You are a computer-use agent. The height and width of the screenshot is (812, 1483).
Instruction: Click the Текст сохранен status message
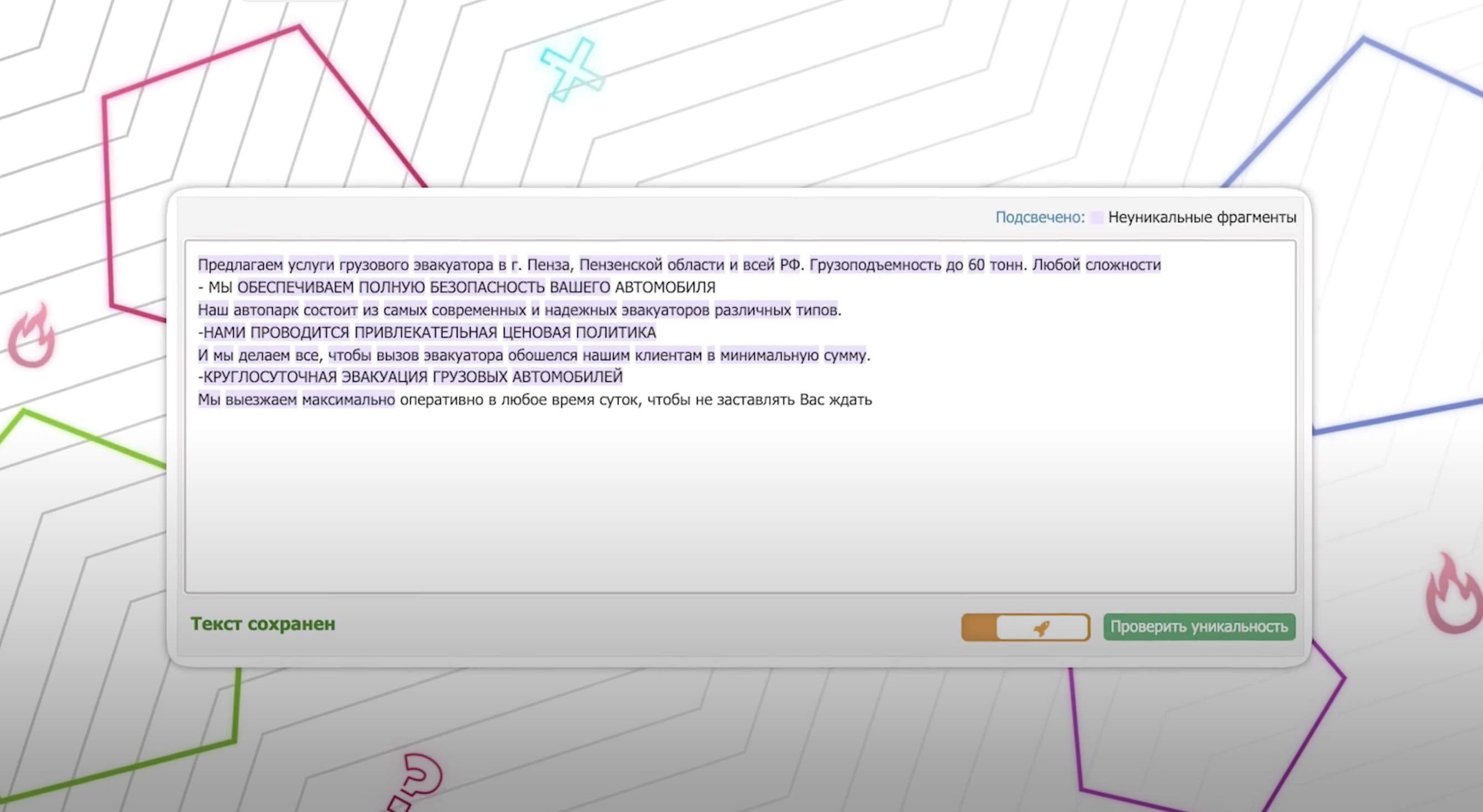263,624
